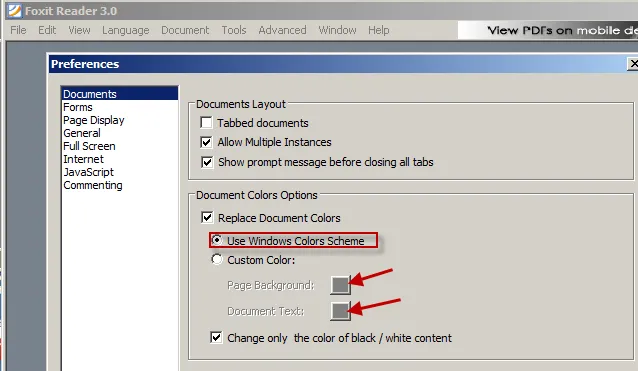Open the Edit menu
638x371 pixels.
coord(47,30)
